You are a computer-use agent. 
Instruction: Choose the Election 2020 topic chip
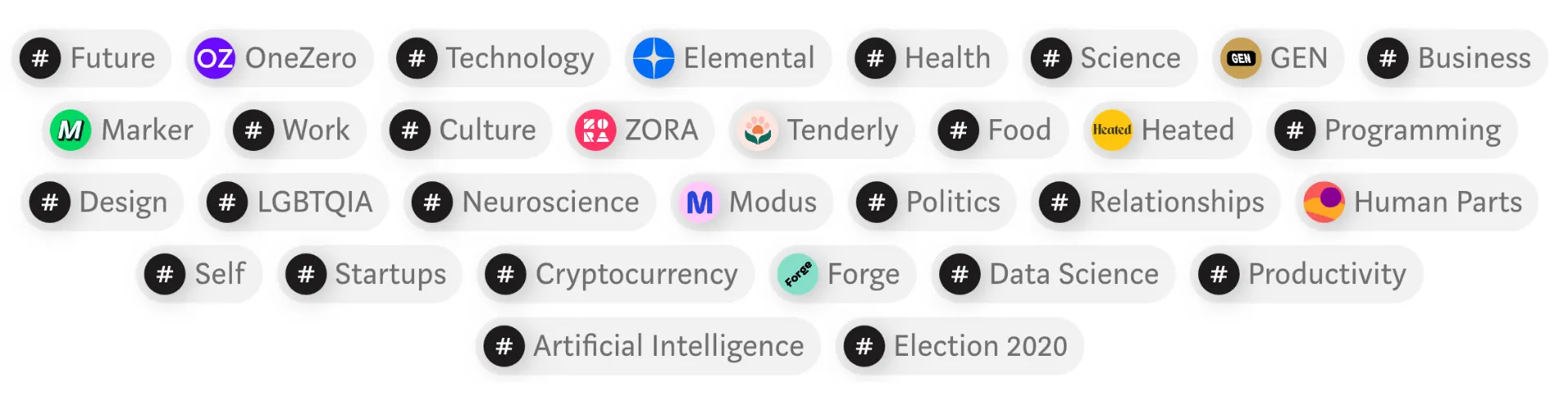tap(979, 346)
